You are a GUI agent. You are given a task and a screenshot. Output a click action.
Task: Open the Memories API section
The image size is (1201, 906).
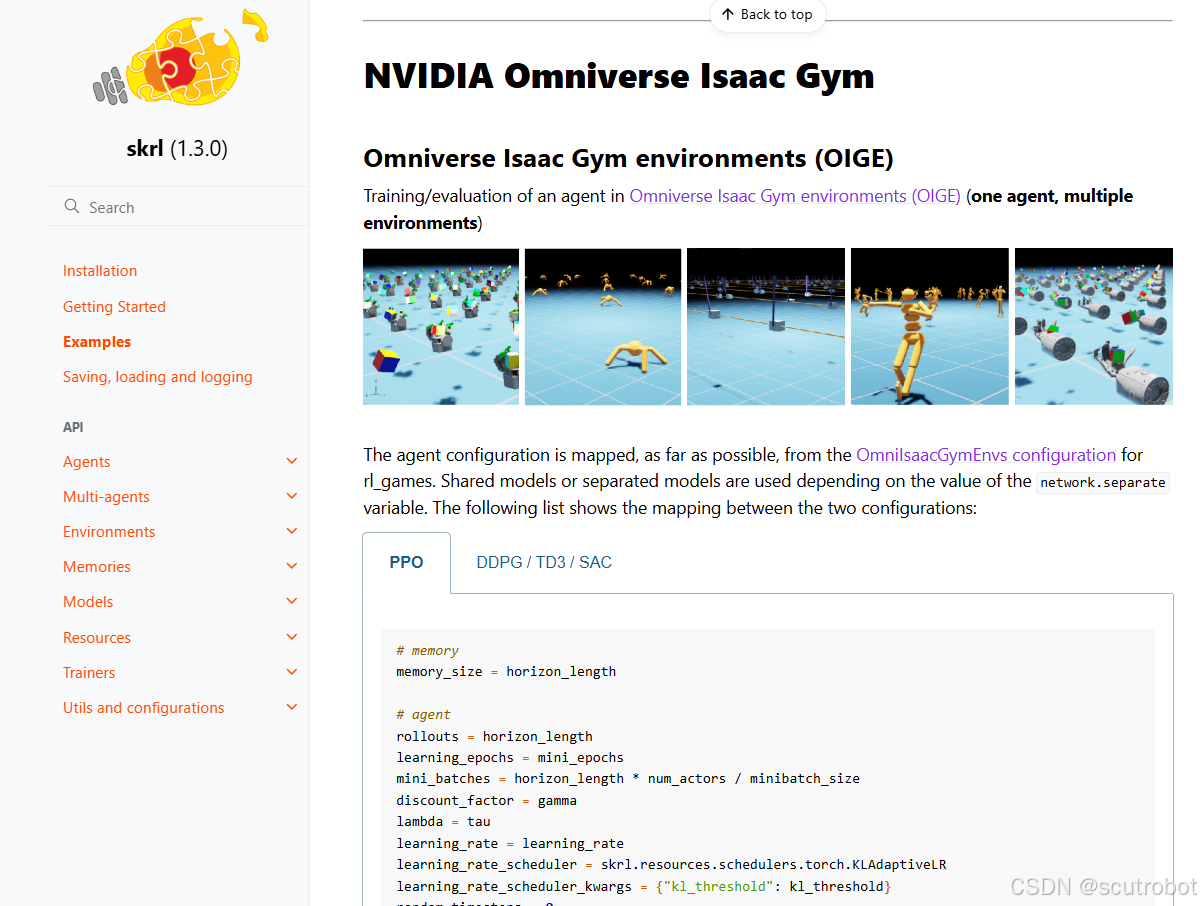coord(97,567)
